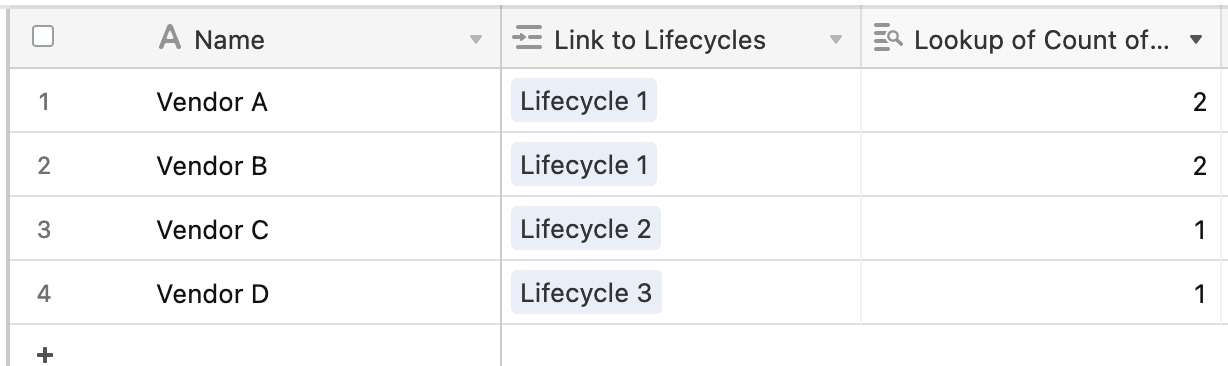Click the linked record icon beside Link to Lifecycles
The width and height of the screenshot is (1228, 366).
(526, 39)
